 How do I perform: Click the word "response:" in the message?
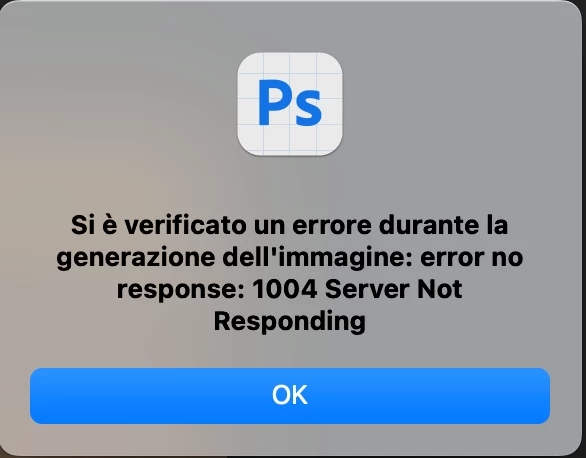181,291
